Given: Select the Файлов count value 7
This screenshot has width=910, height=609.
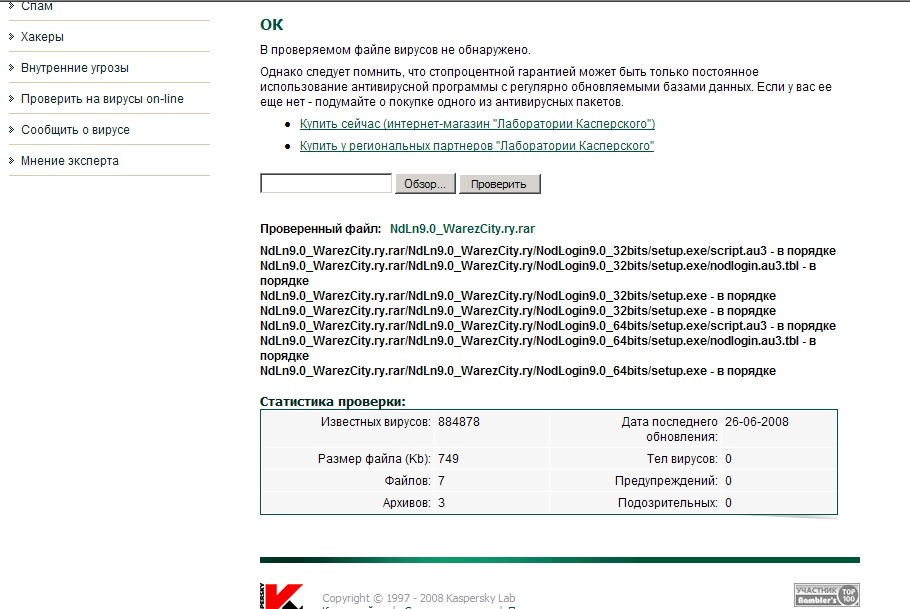Looking at the screenshot, I should click(x=442, y=481).
